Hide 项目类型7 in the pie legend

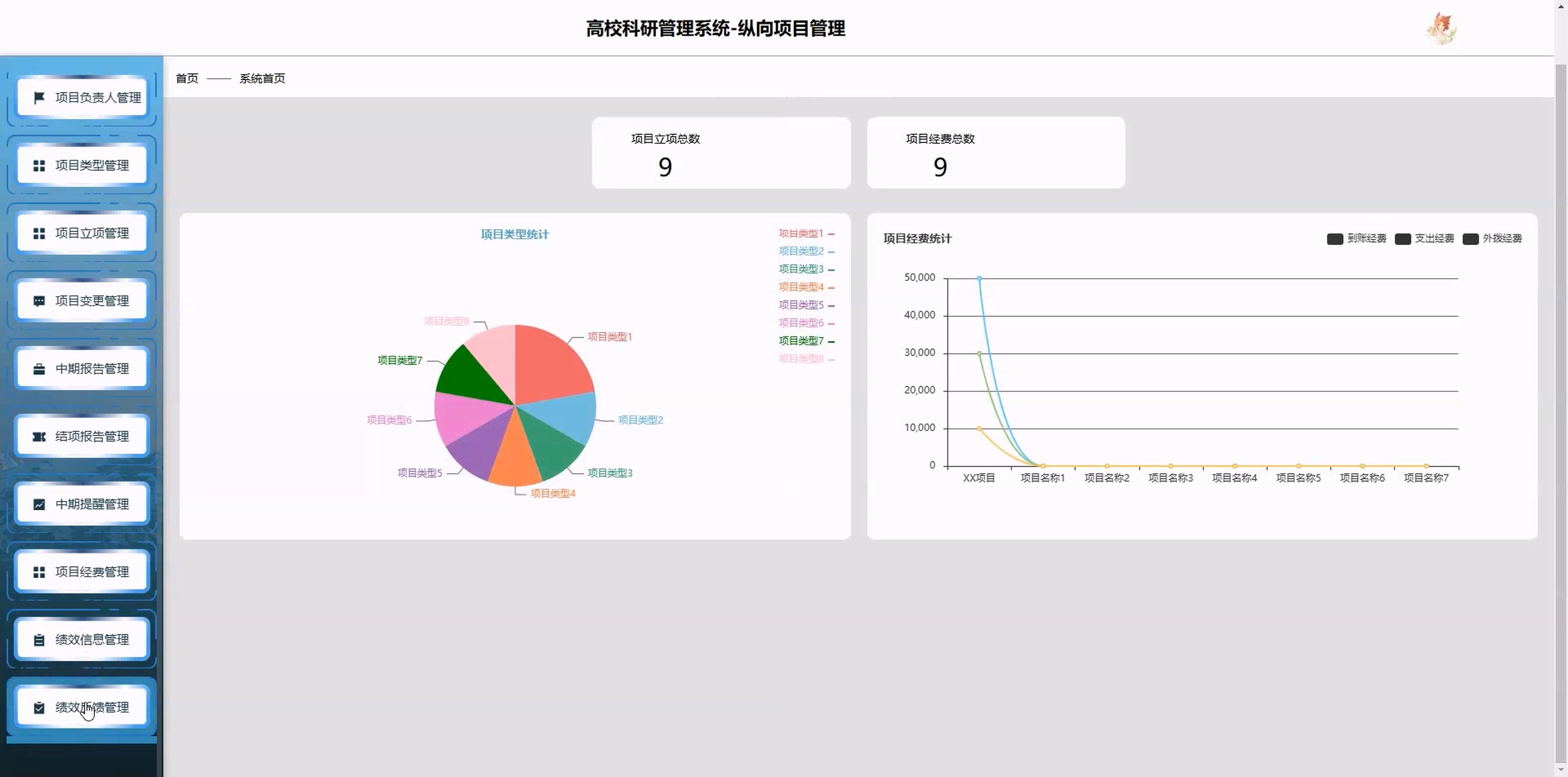(805, 341)
